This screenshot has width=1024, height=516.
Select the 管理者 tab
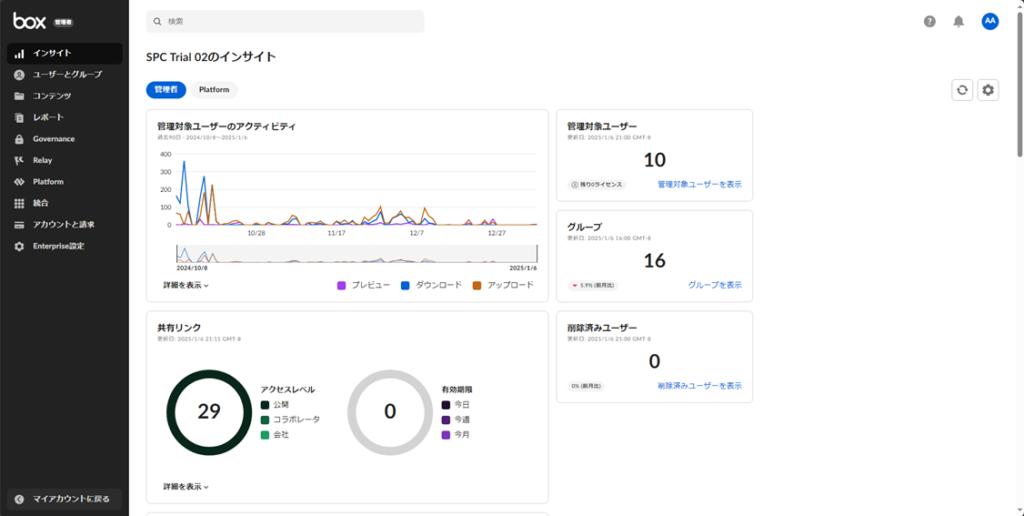[166, 90]
